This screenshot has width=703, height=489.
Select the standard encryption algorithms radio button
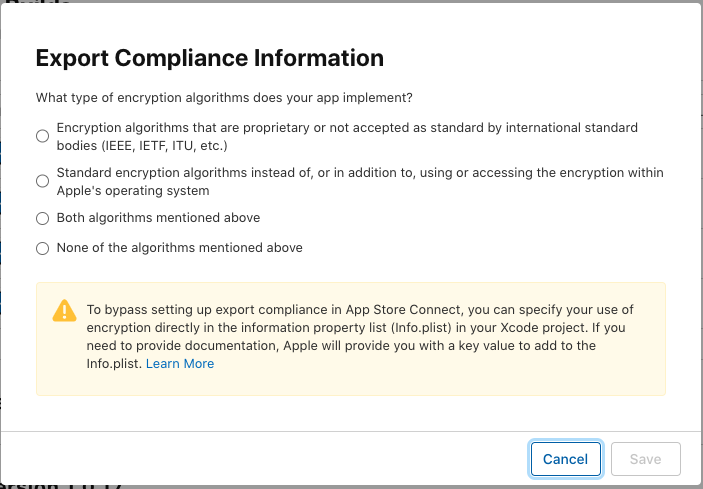[x=42, y=181]
